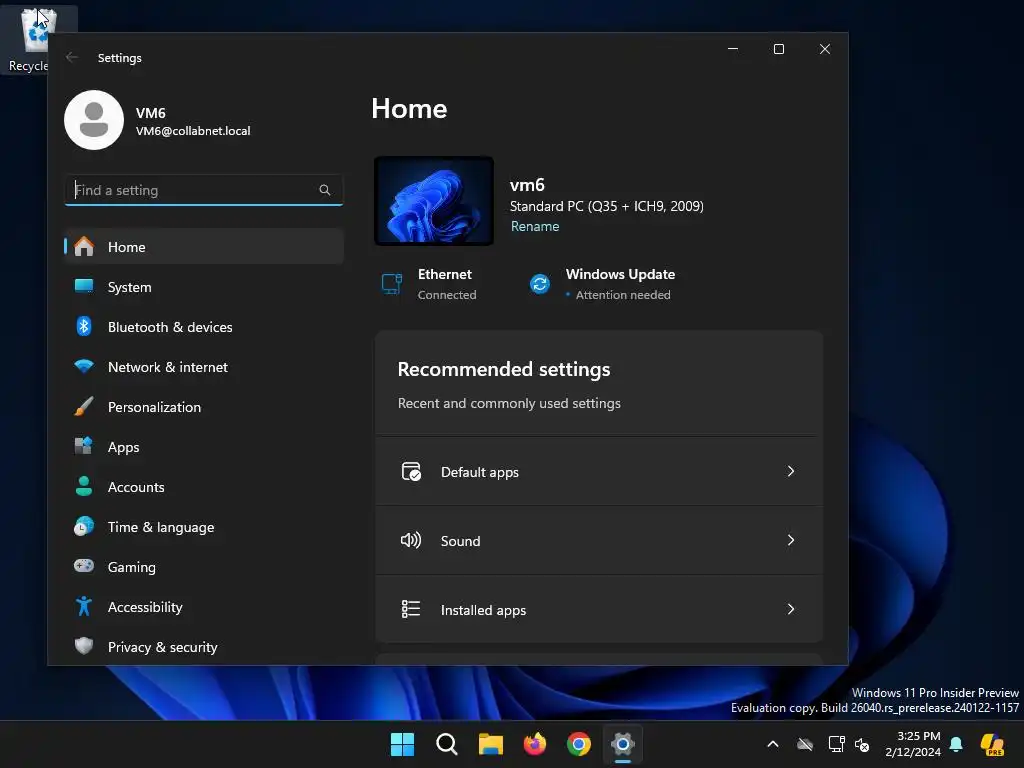The image size is (1024, 768).
Task: Click the Ethernet network icon
Action: (x=392, y=284)
